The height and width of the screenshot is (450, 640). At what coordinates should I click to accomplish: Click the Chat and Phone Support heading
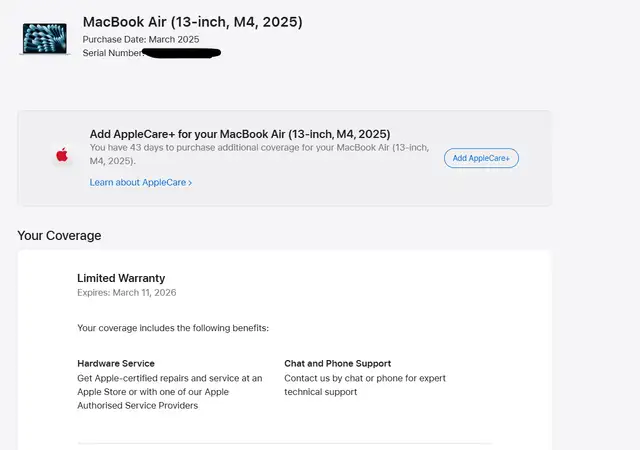coord(337,363)
